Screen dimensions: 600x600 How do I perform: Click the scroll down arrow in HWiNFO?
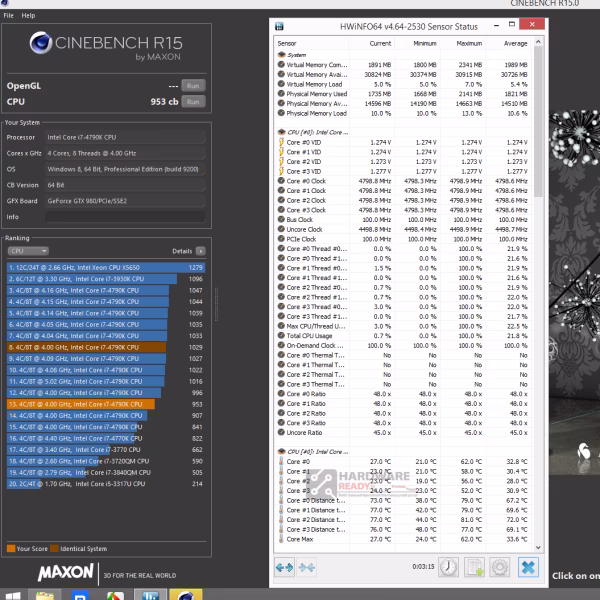point(538,548)
